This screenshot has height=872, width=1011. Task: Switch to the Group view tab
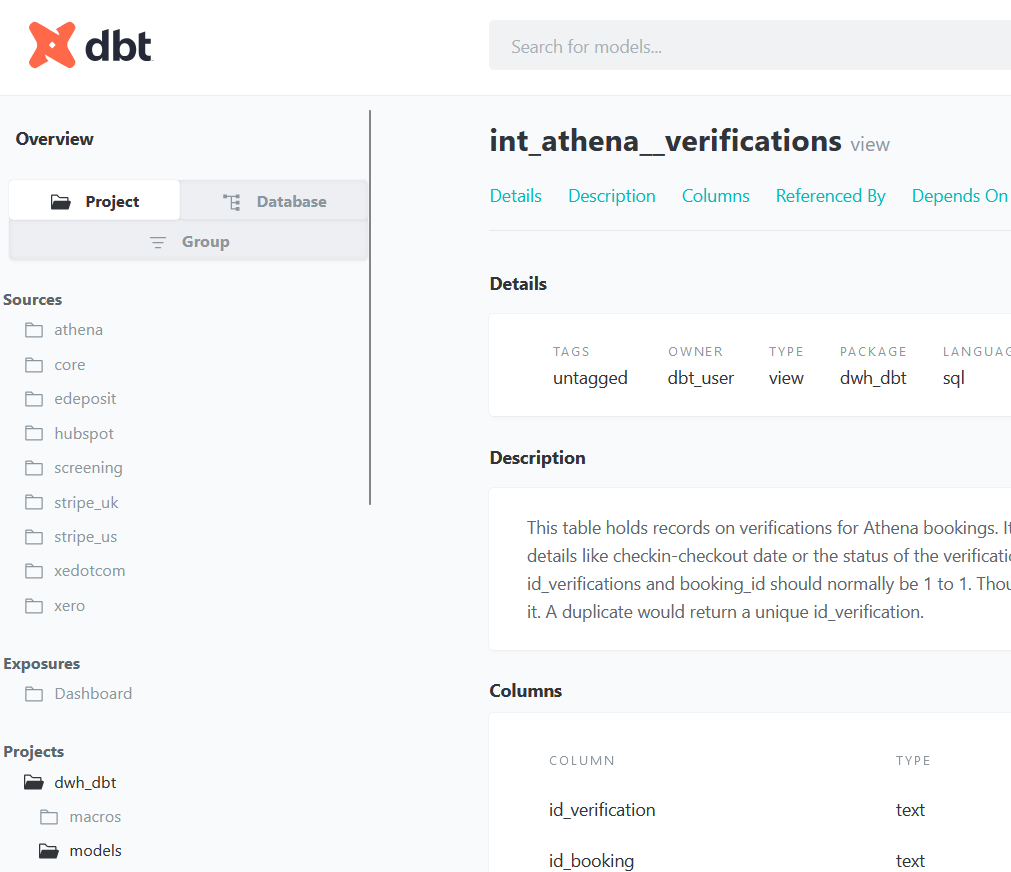[x=189, y=242]
